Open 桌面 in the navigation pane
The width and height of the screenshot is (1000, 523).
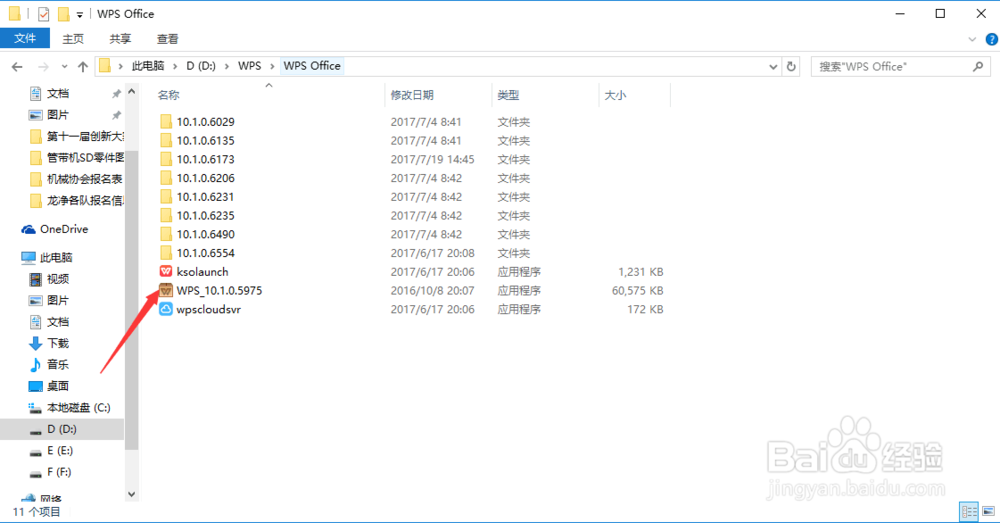[49, 386]
